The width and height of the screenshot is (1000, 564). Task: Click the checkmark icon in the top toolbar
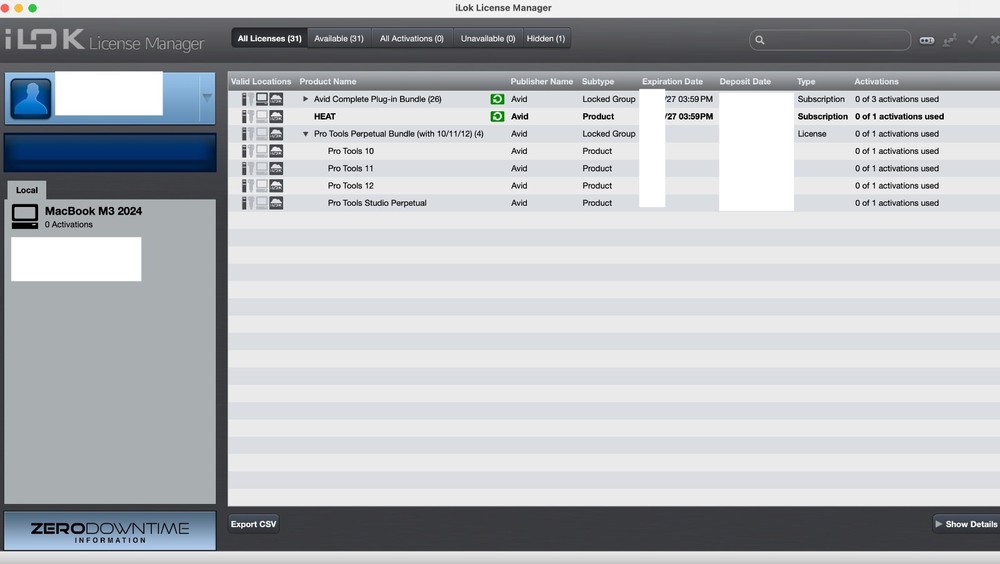pos(972,40)
